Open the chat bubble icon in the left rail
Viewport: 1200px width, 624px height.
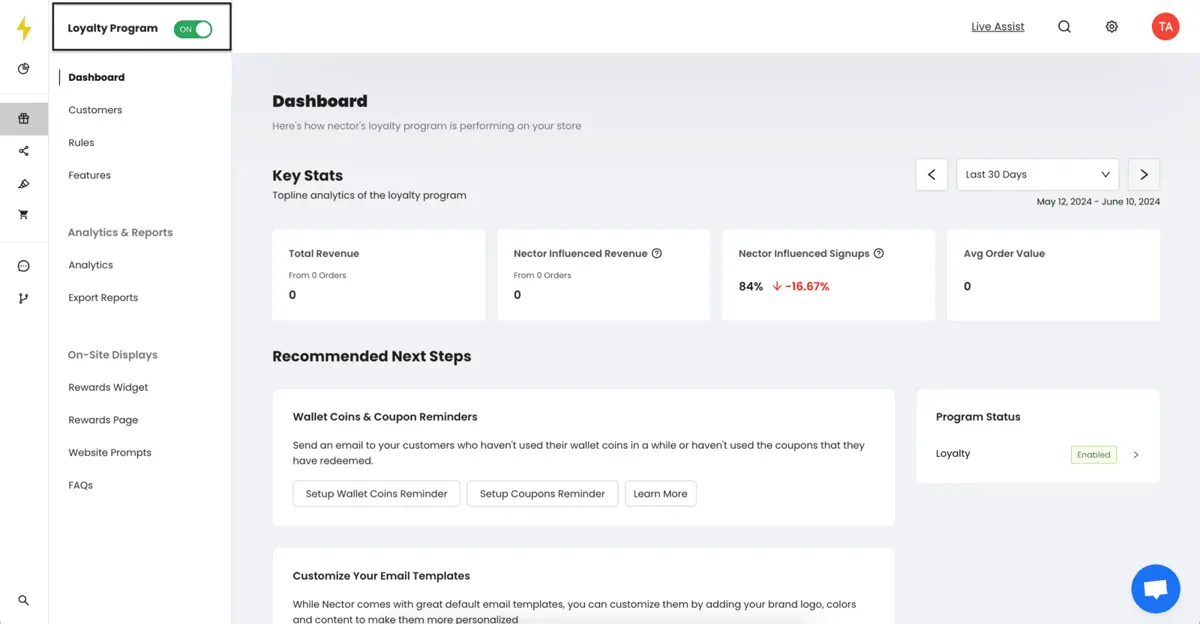[24, 266]
